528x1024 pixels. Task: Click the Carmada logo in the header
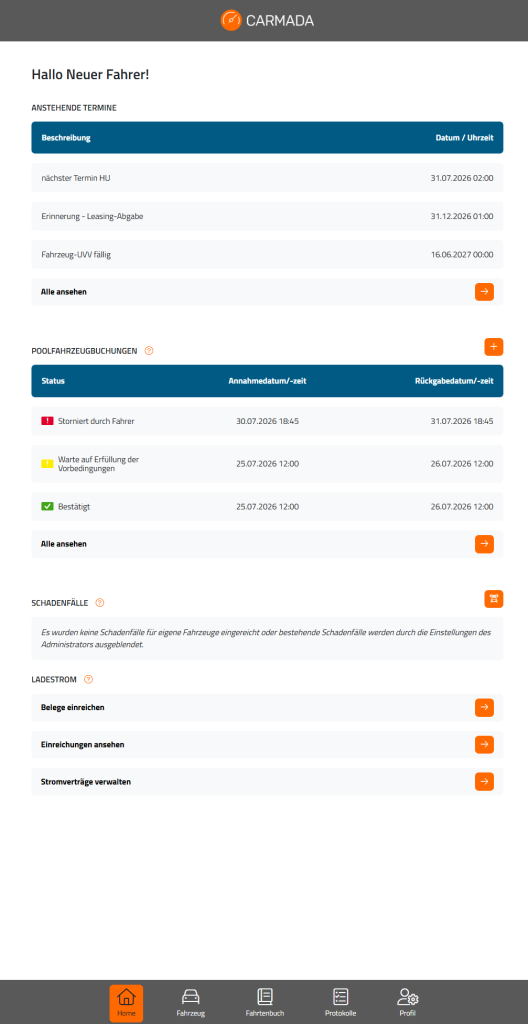[267, 20]
